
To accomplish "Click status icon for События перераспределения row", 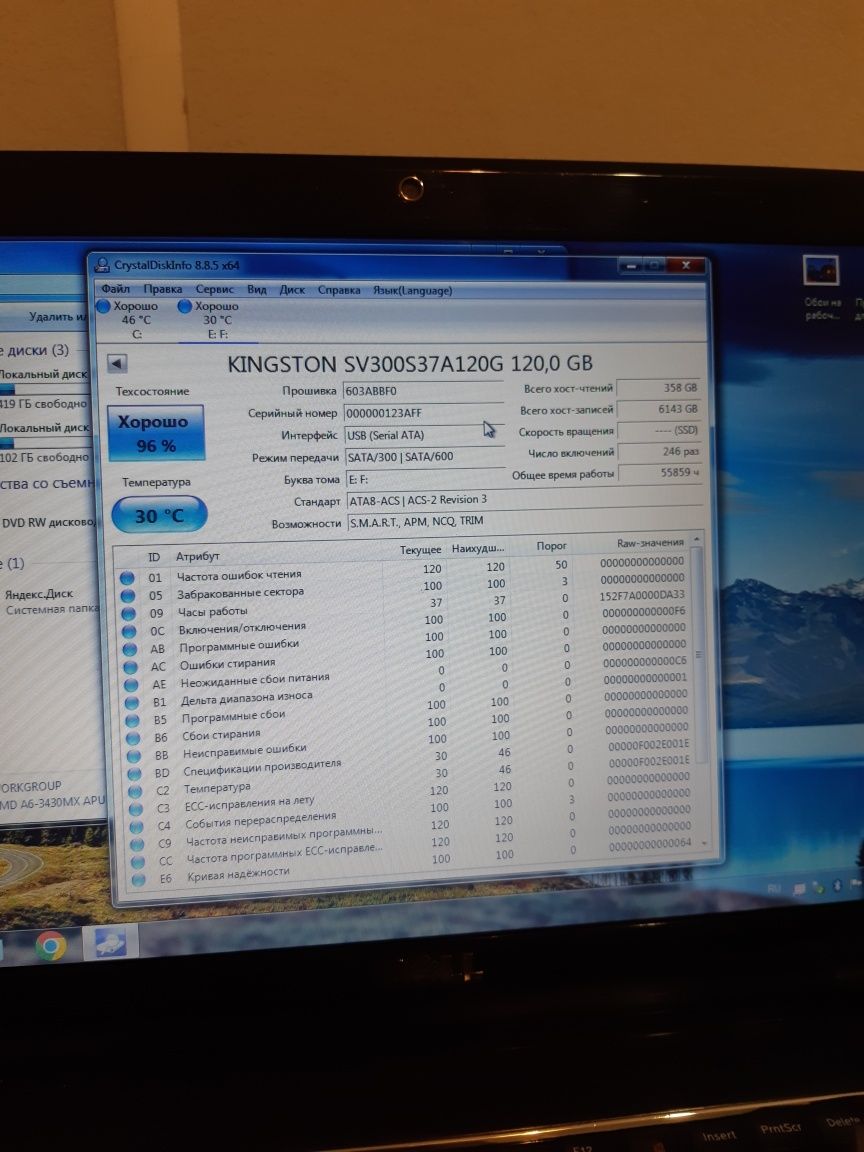I will (137, 826).
